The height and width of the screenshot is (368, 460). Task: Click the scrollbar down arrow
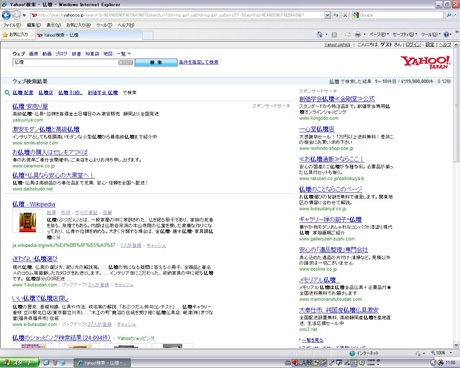tap(456, 345)
